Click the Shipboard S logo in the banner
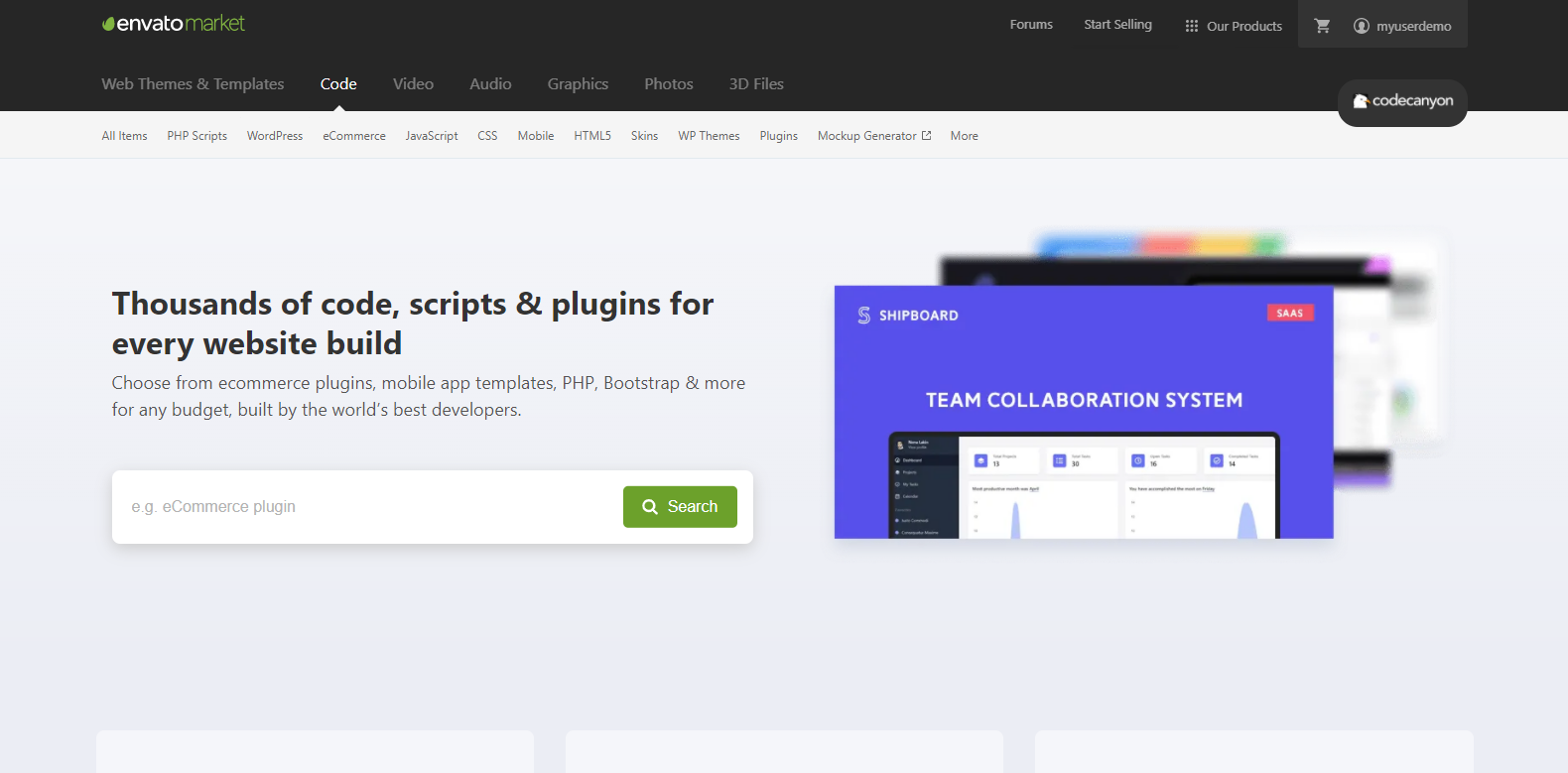 [864, 315]
